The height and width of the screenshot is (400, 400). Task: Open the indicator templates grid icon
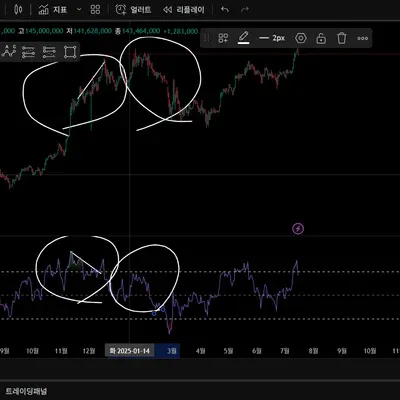pos(95,10)
